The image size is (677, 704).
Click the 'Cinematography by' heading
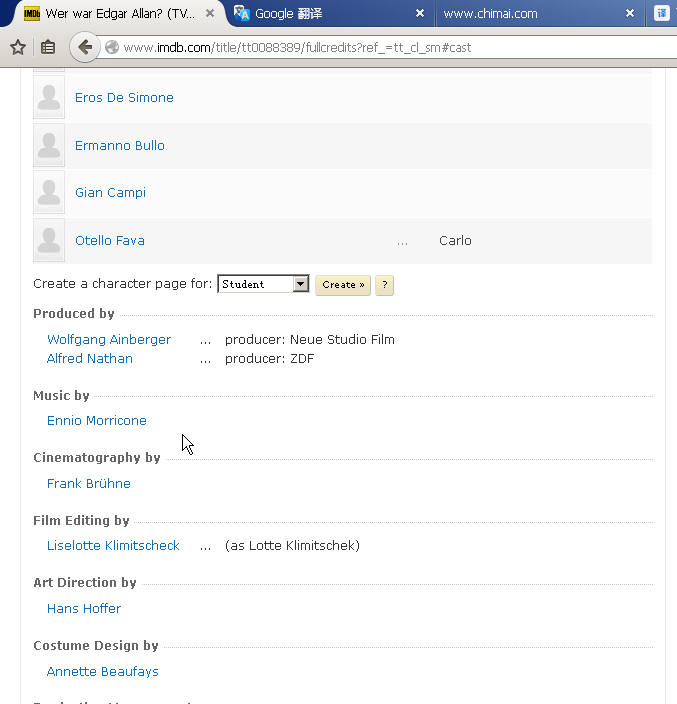coord(97,458)
